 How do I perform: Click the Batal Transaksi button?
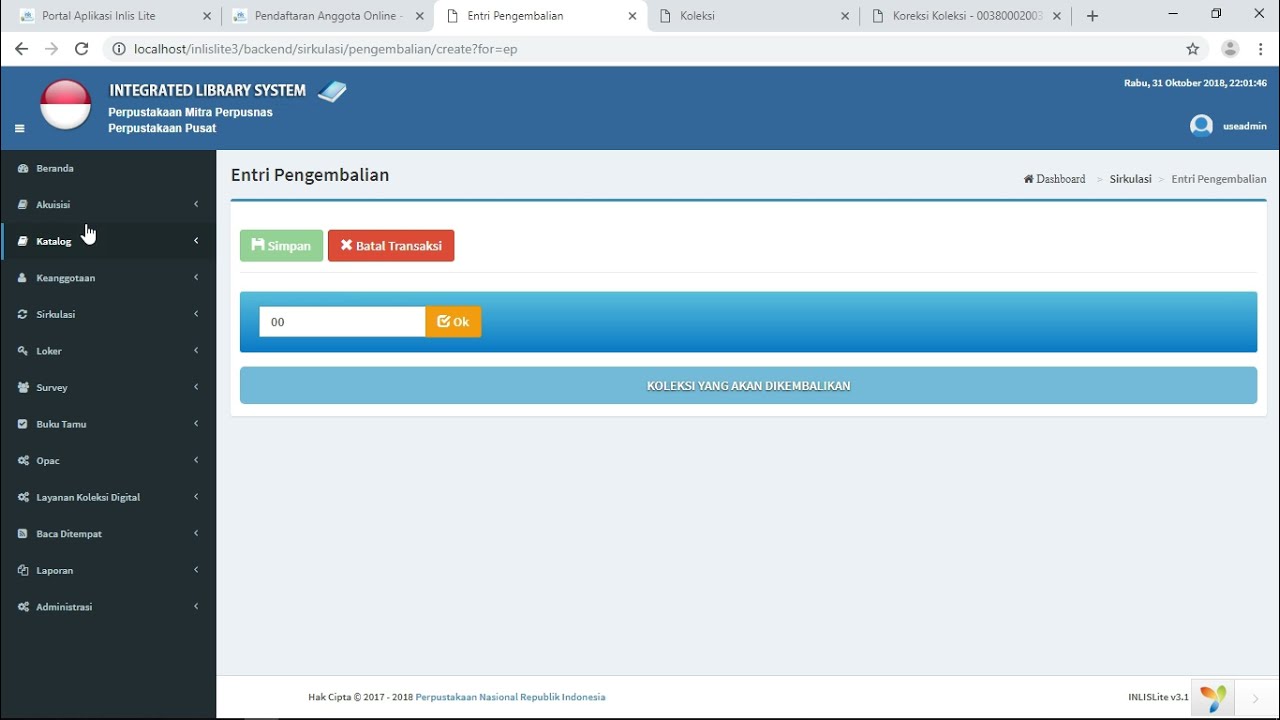[391, 246]
